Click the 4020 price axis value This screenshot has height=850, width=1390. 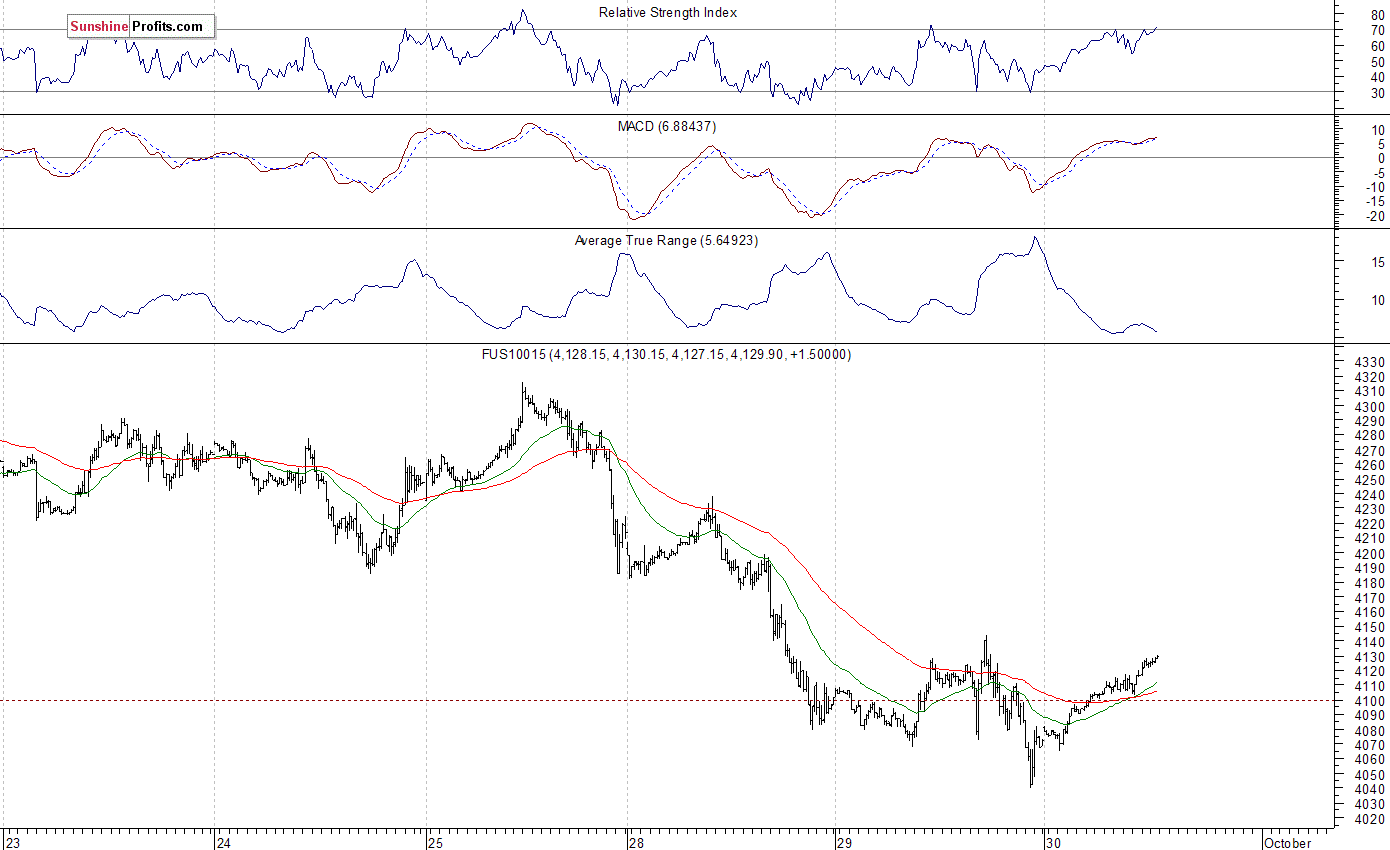pyautogui.click(x=1369, y=819)
